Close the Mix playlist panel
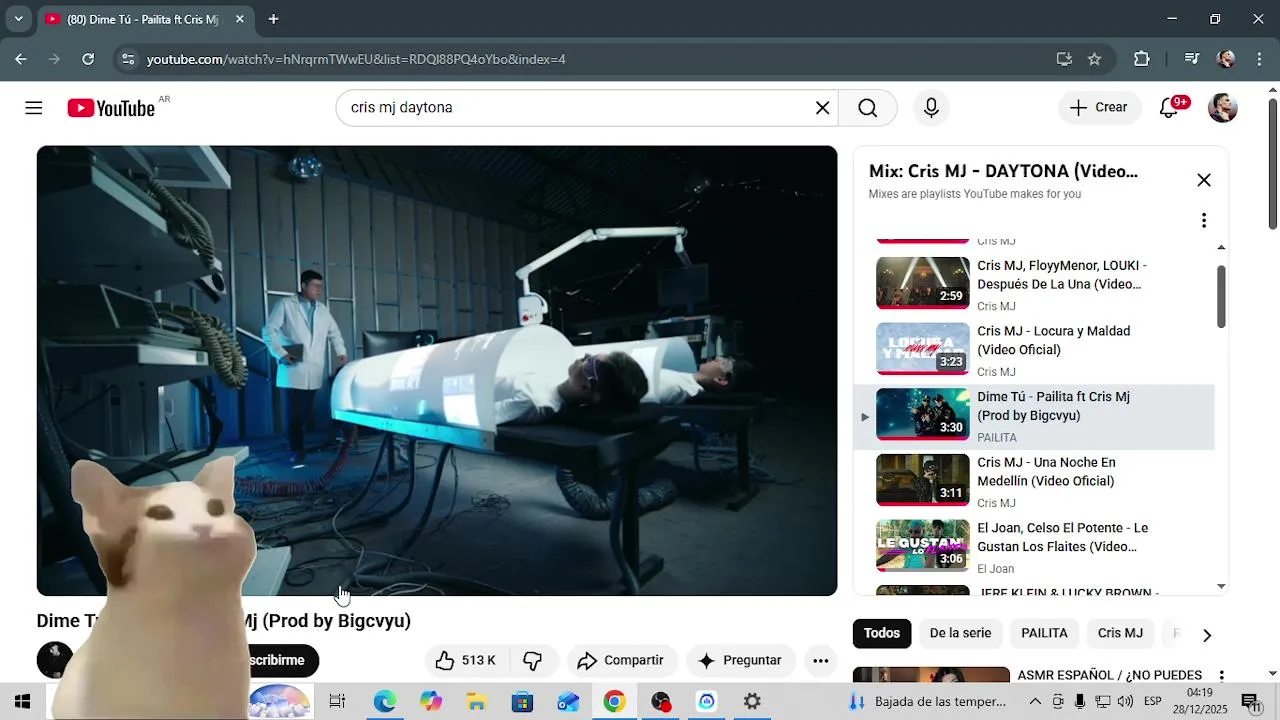This screenshot has width=1280, height=720. (1204, 180)
